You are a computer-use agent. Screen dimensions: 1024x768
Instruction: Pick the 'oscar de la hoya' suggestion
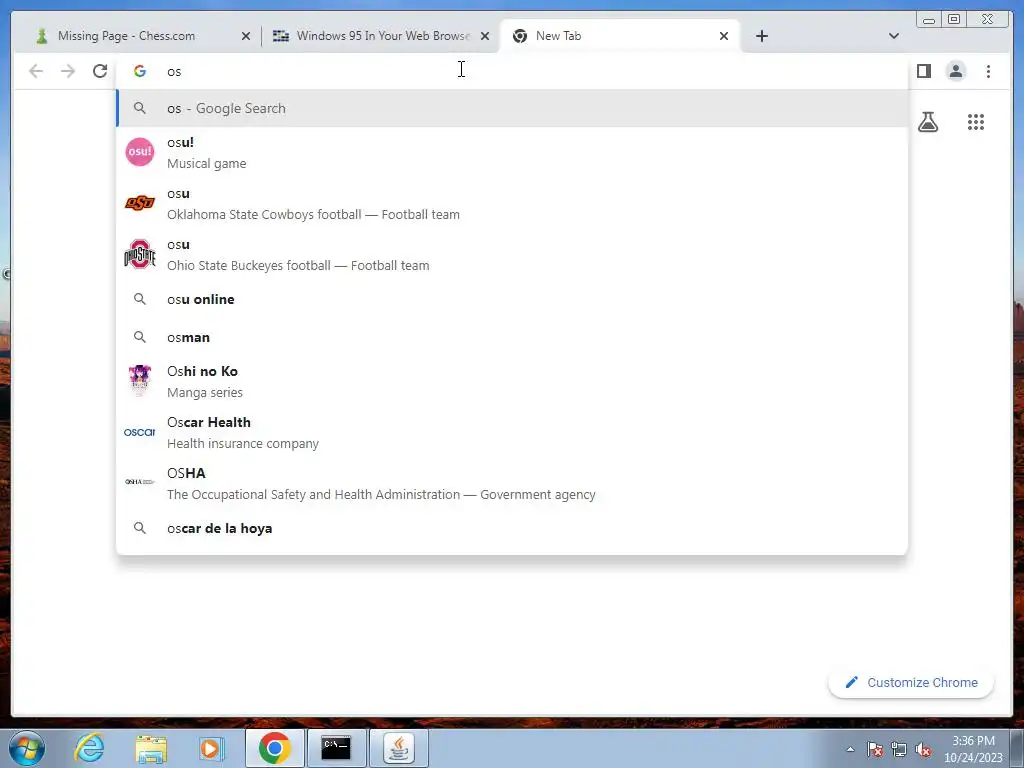click(511, 528)
